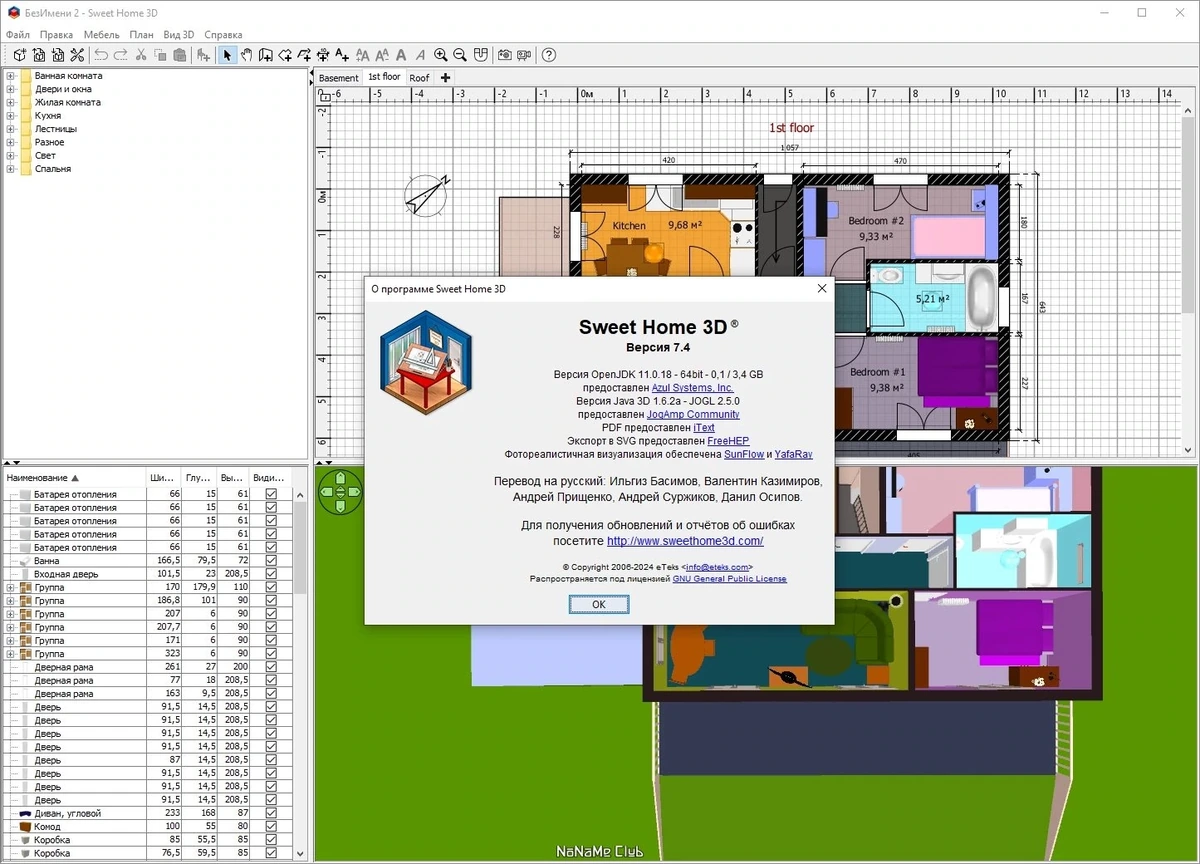Image resolution: width=1200 pixels, height=864 pixels.
Task: Open the Мебель menu
Action: (101, 35)
